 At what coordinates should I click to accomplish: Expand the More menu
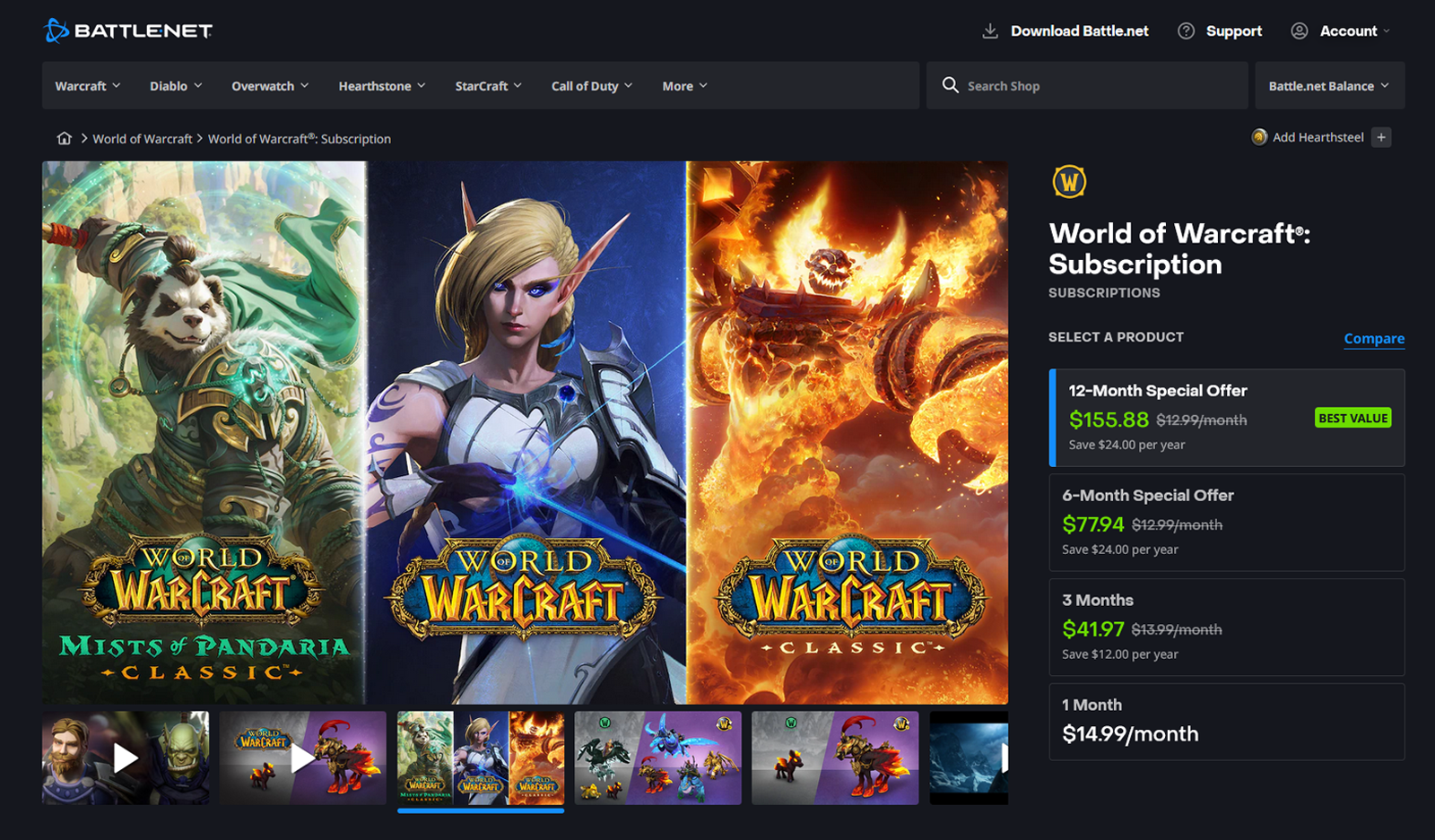tap(685, 86)
